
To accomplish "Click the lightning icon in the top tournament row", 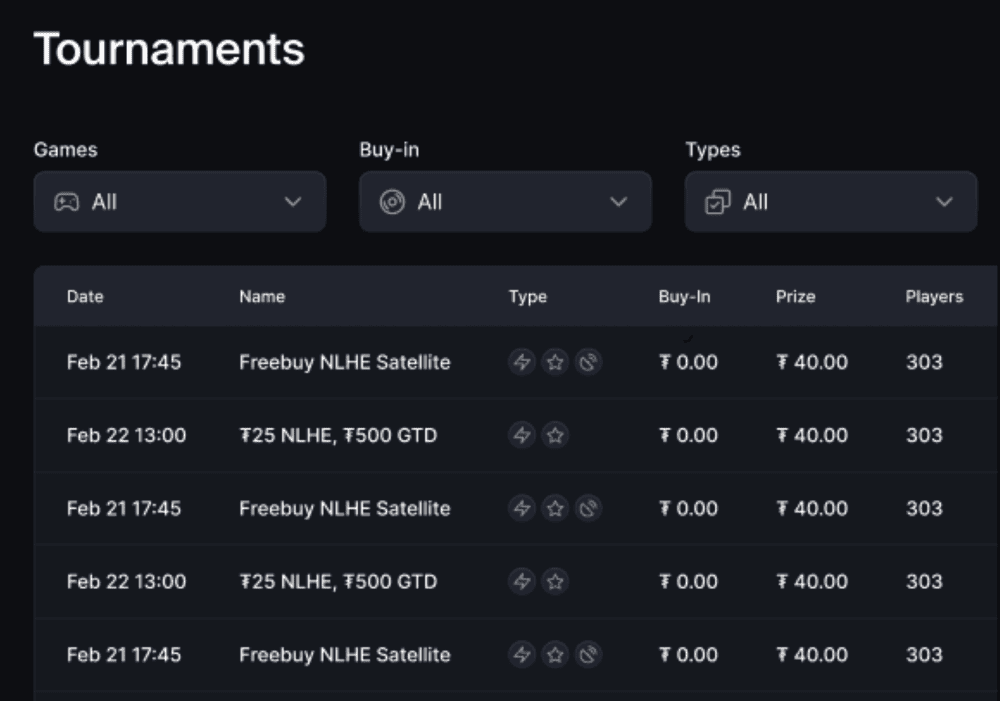I will pyautogui.click(x=521, y=362).
